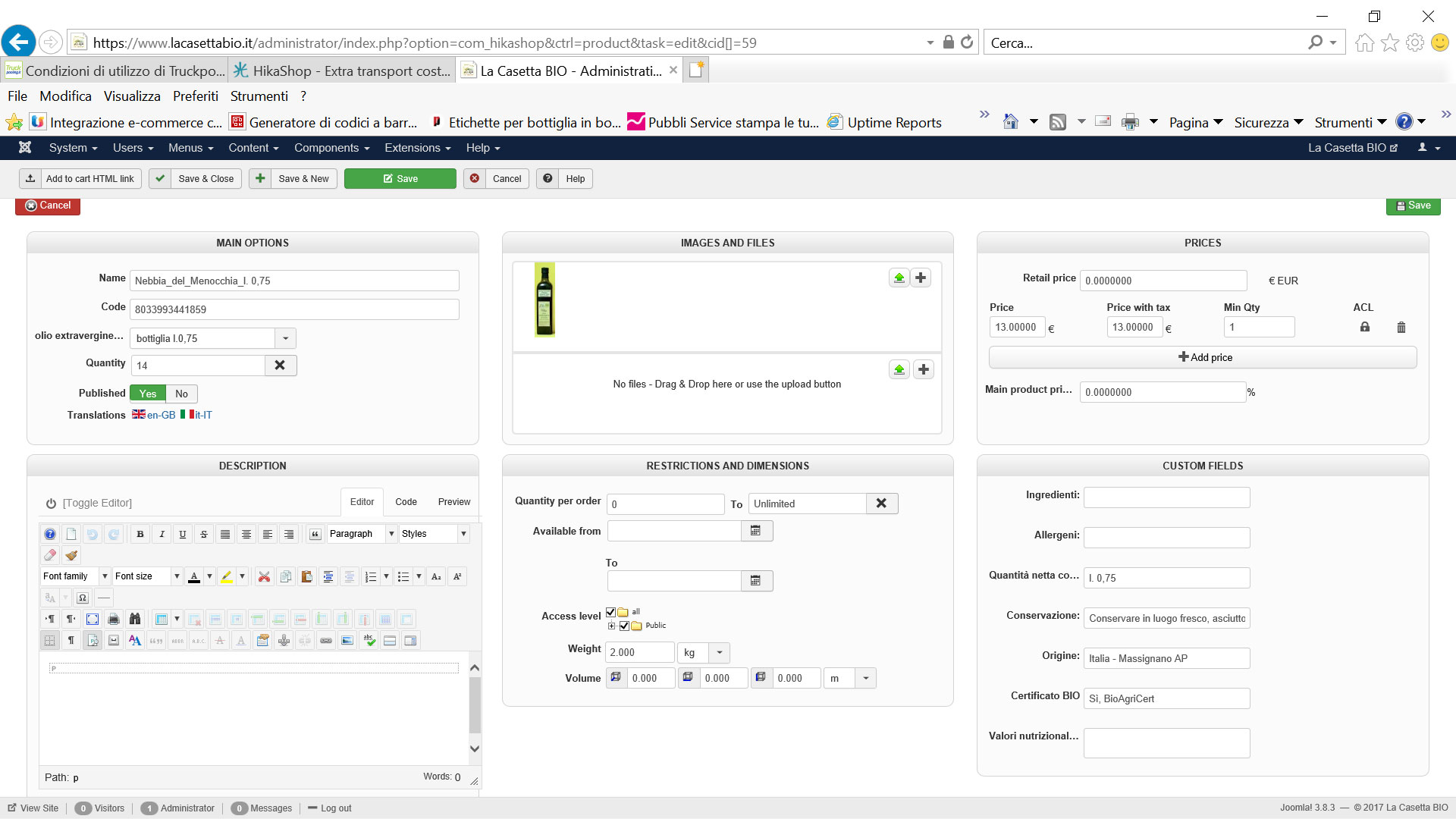Open bottiglia l.0,75 variant dropdown
Viewport: 1456px width, 819px height.
(x=285, y=339)
